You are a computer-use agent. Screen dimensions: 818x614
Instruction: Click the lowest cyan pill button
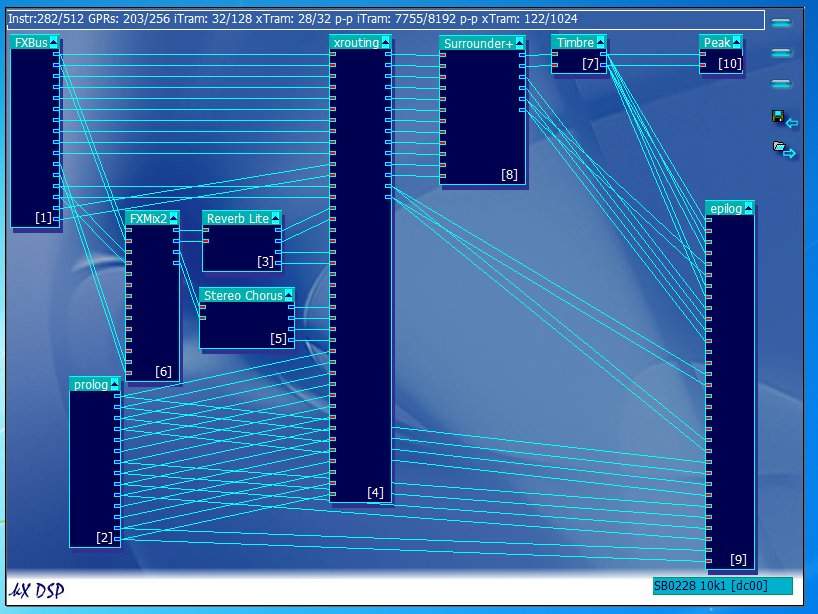coord(781,83)
